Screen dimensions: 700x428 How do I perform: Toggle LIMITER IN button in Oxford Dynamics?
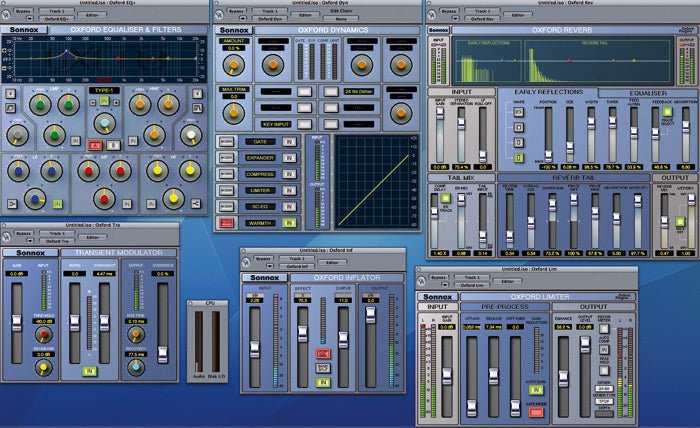[289, 191]
